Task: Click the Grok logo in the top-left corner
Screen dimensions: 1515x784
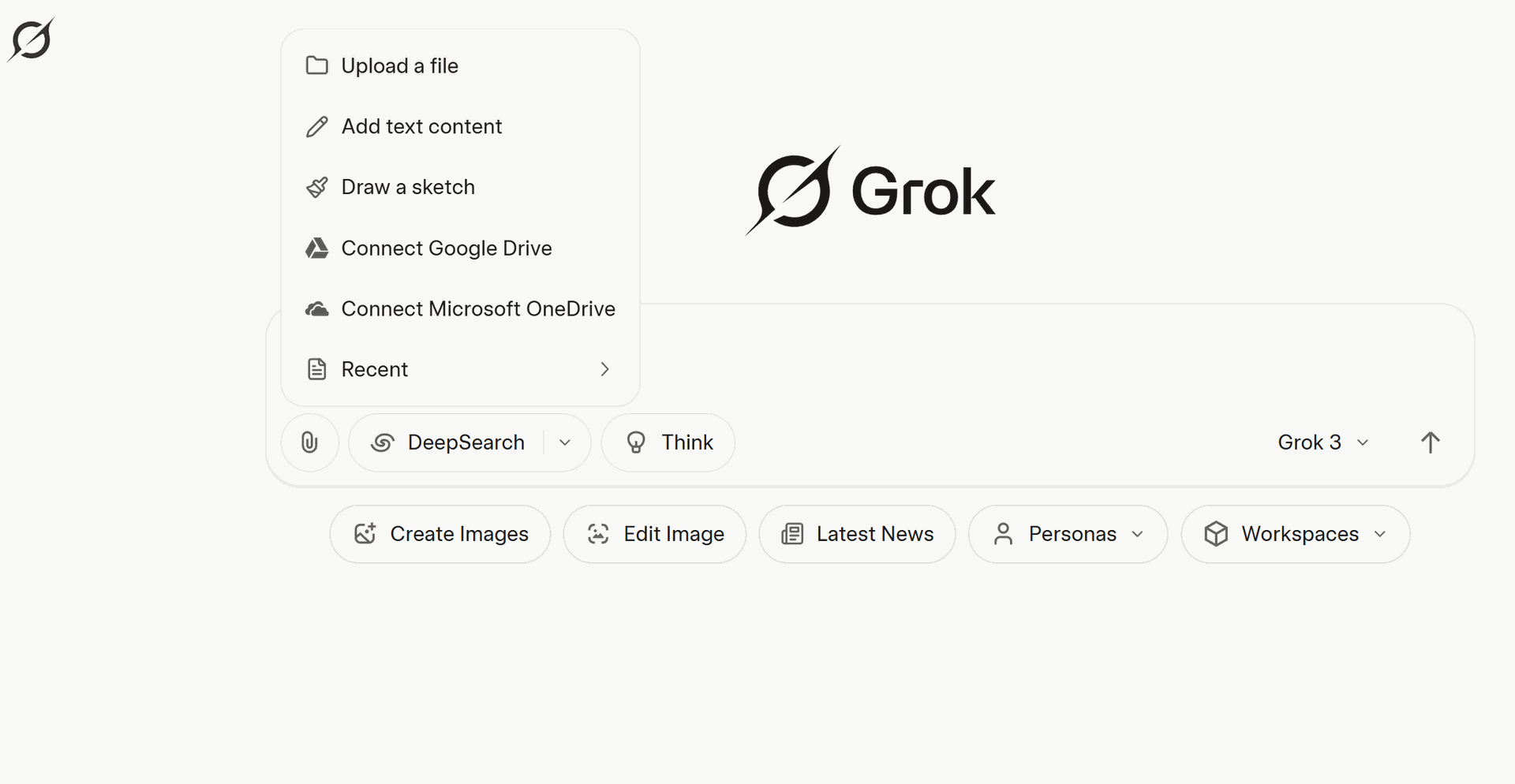Action: tap(31, 39)
